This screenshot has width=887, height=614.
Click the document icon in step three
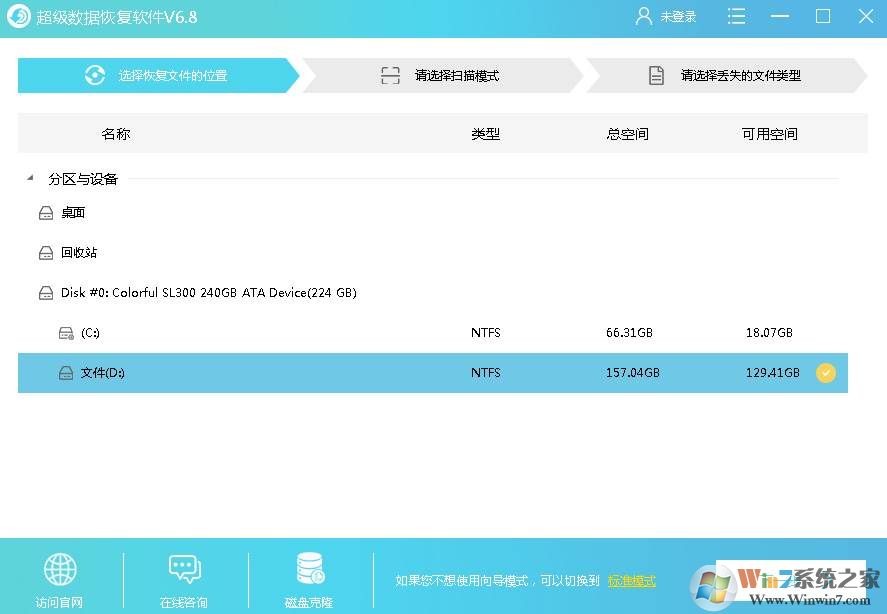[x=656, y=74]
